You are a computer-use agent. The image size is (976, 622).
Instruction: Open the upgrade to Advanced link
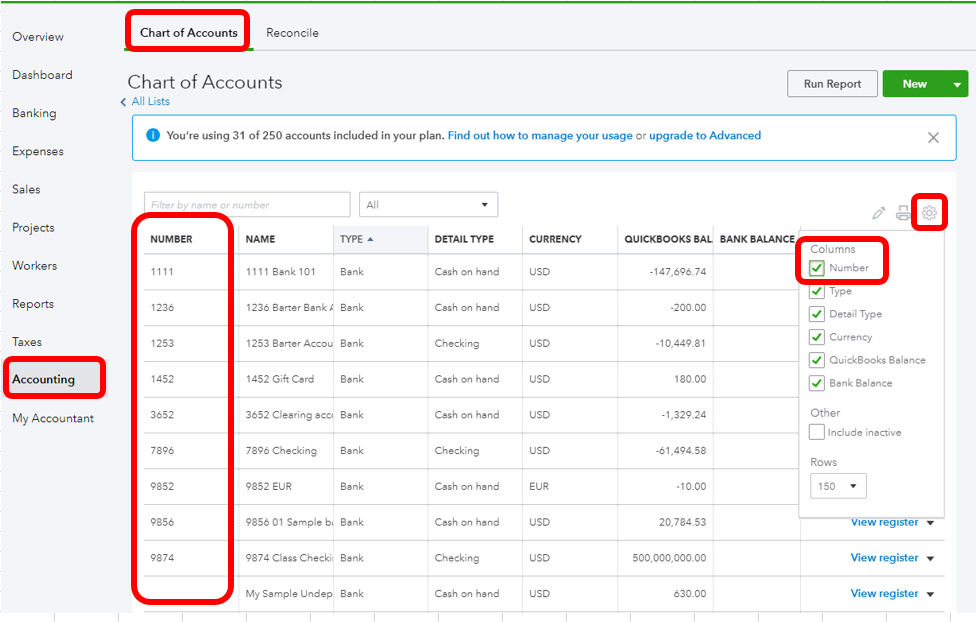tap(705, 135)
